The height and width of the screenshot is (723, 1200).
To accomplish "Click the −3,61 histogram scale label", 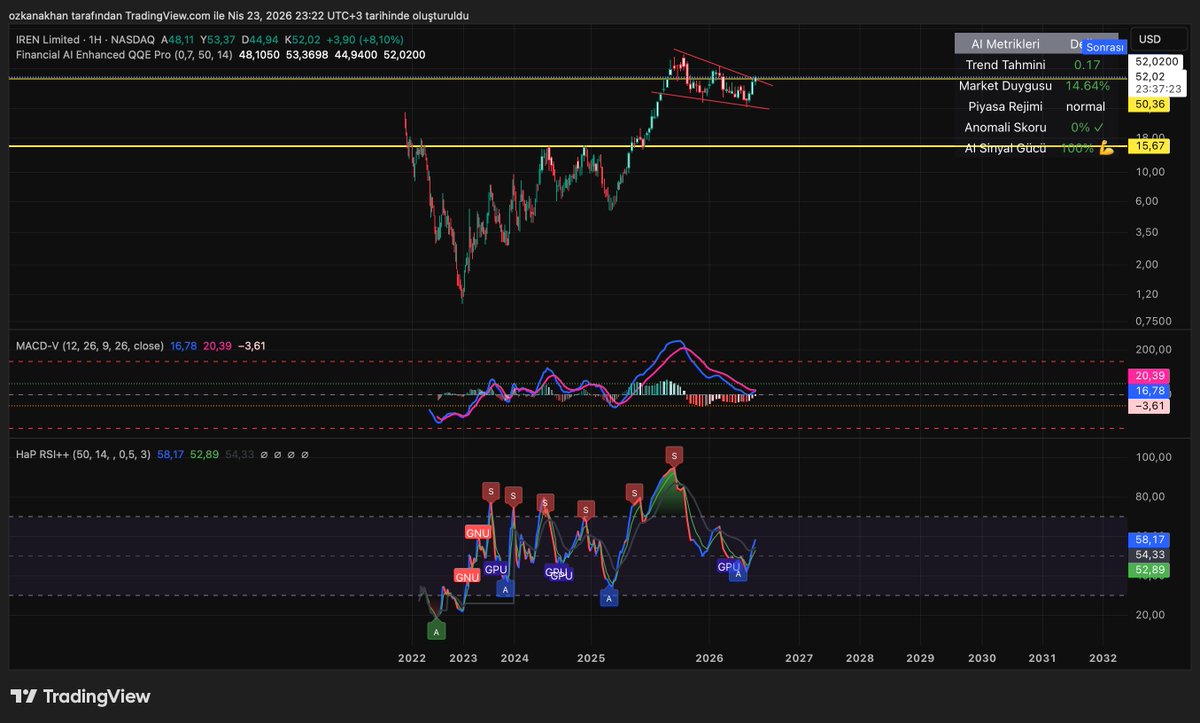I will point(1148,406).
